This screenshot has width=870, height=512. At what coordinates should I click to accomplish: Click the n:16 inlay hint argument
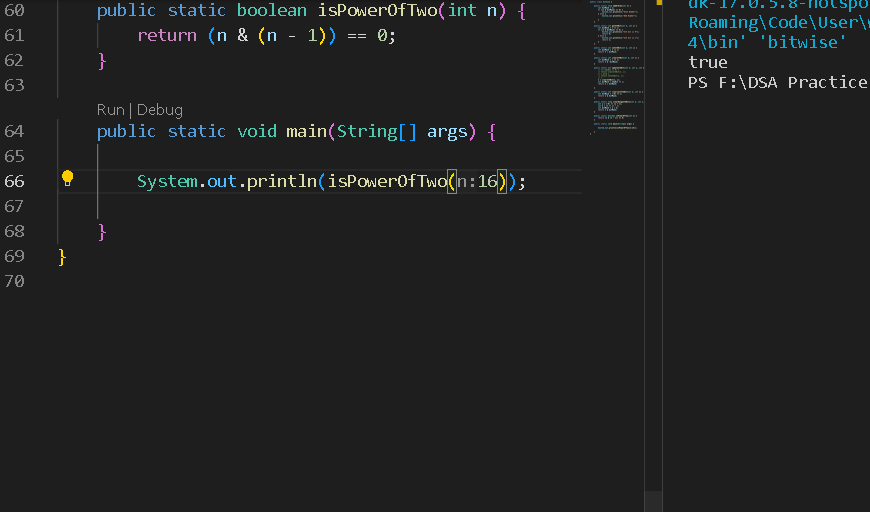point(477,181)
